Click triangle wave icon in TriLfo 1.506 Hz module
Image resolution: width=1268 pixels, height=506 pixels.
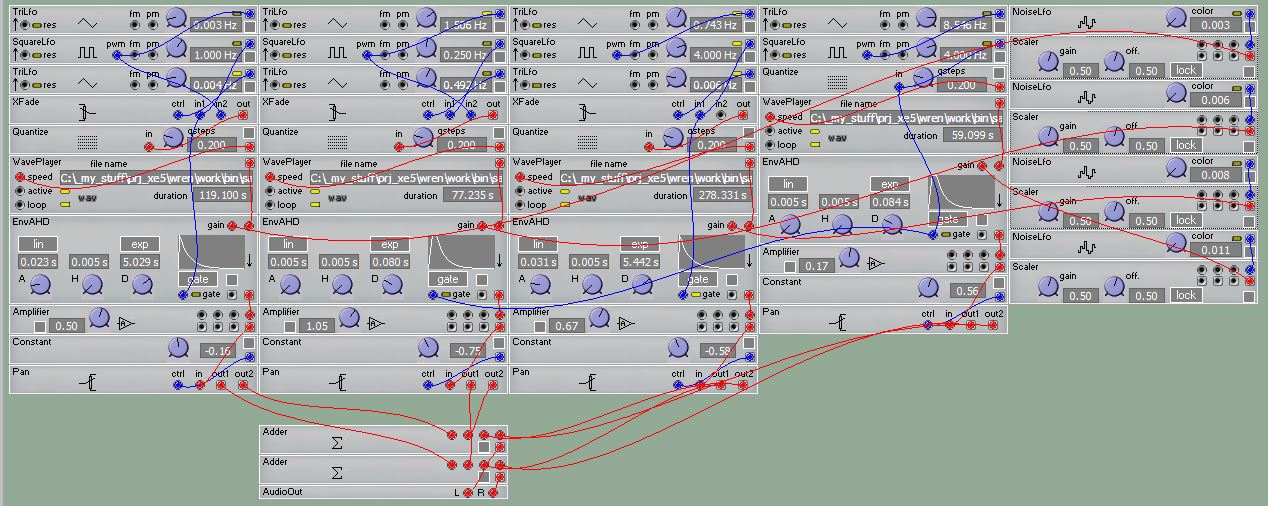click(338, 22)
